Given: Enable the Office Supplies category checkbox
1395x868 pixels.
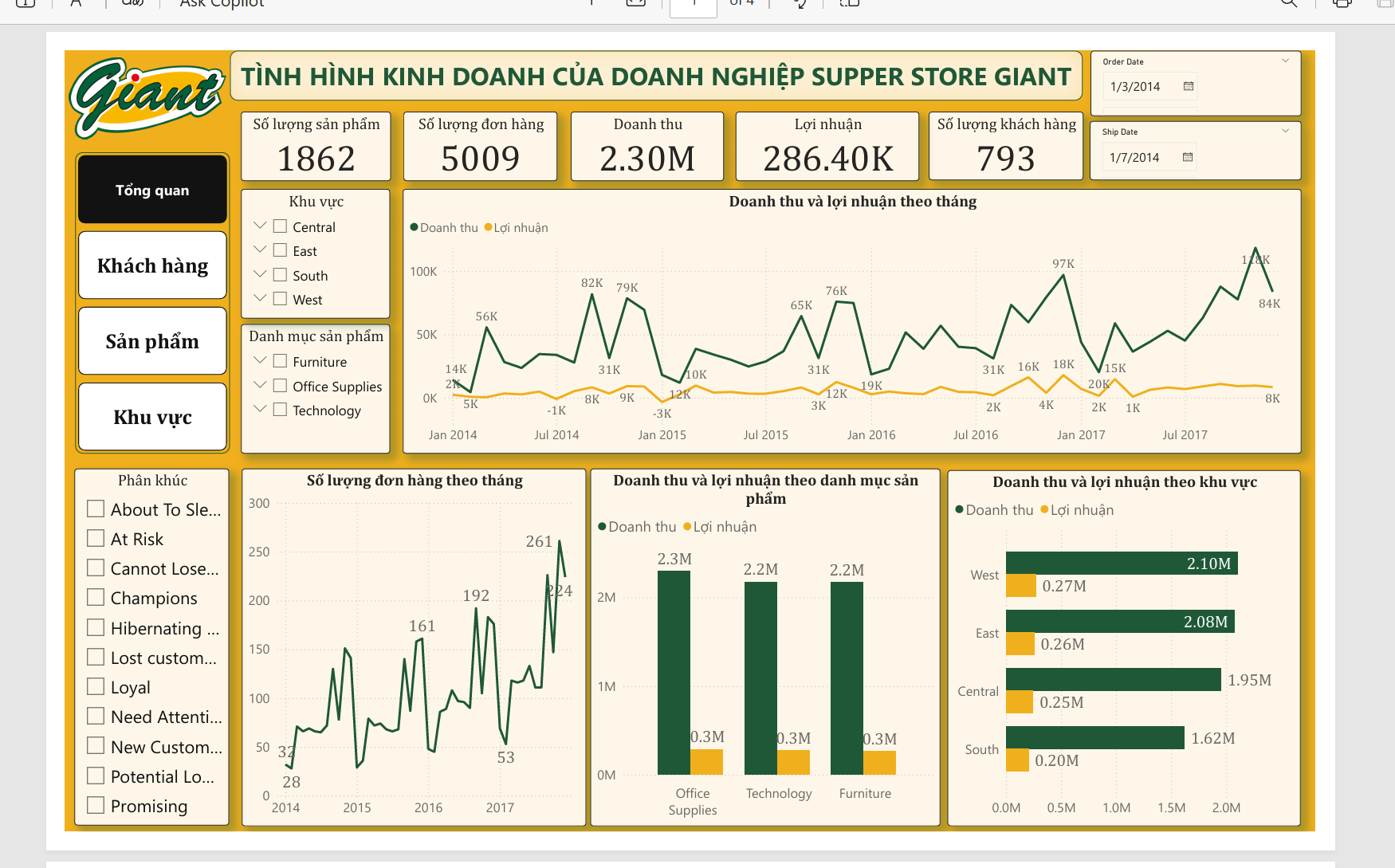Looking at the screenshot, I should [x=280, y=386].
